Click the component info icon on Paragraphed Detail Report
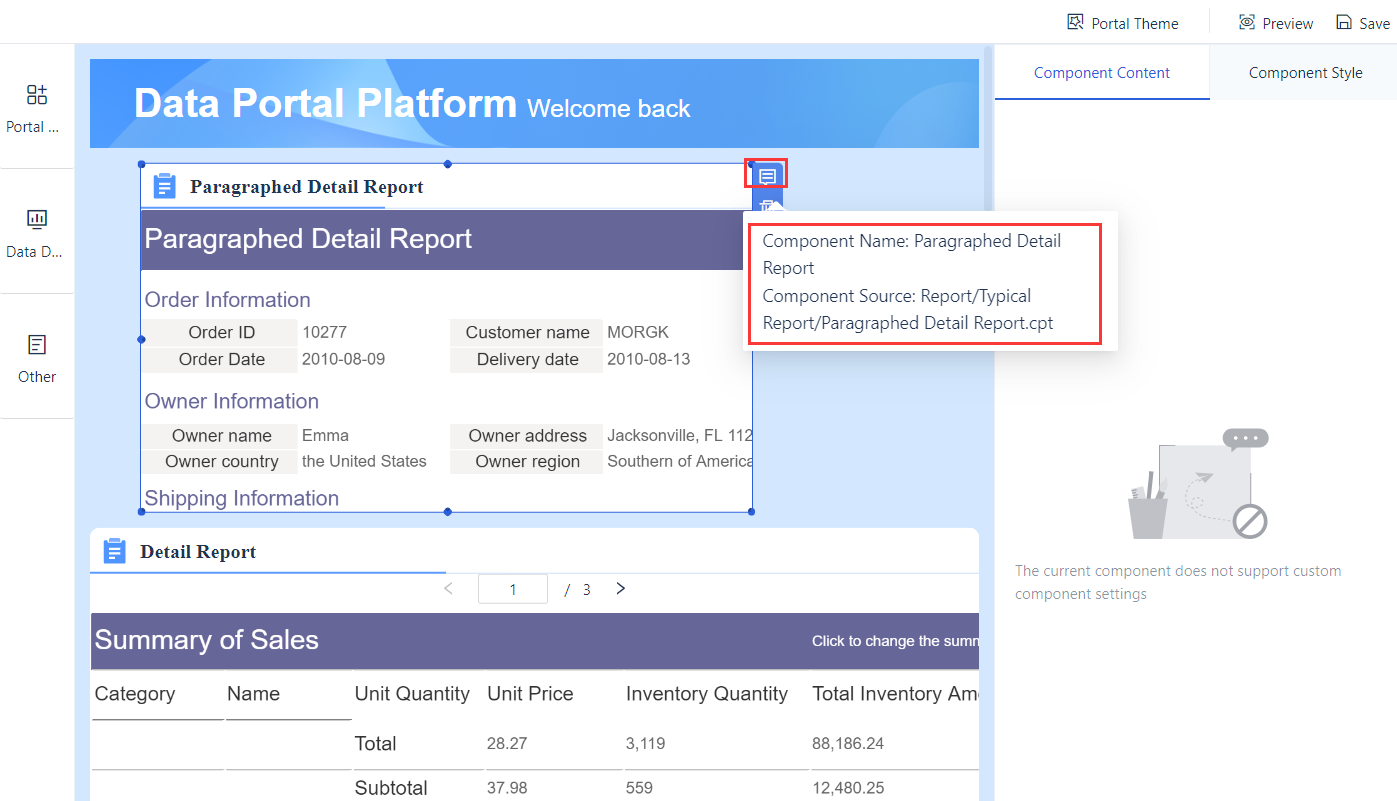 [766, 173]
